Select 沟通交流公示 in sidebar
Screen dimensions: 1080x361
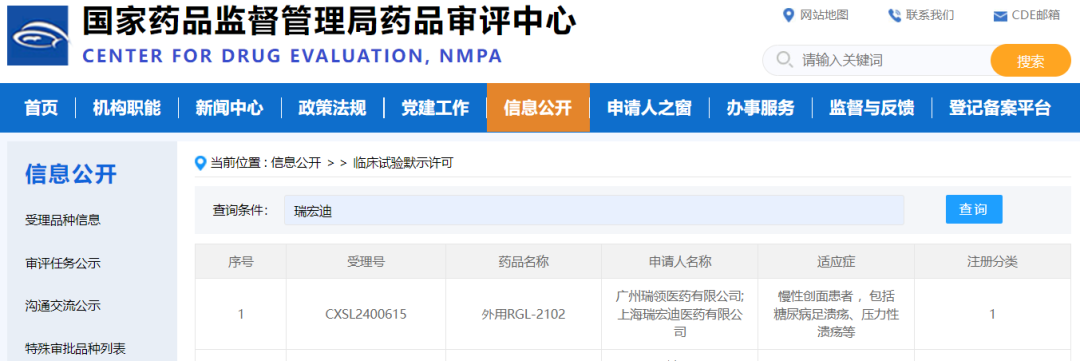63,306
